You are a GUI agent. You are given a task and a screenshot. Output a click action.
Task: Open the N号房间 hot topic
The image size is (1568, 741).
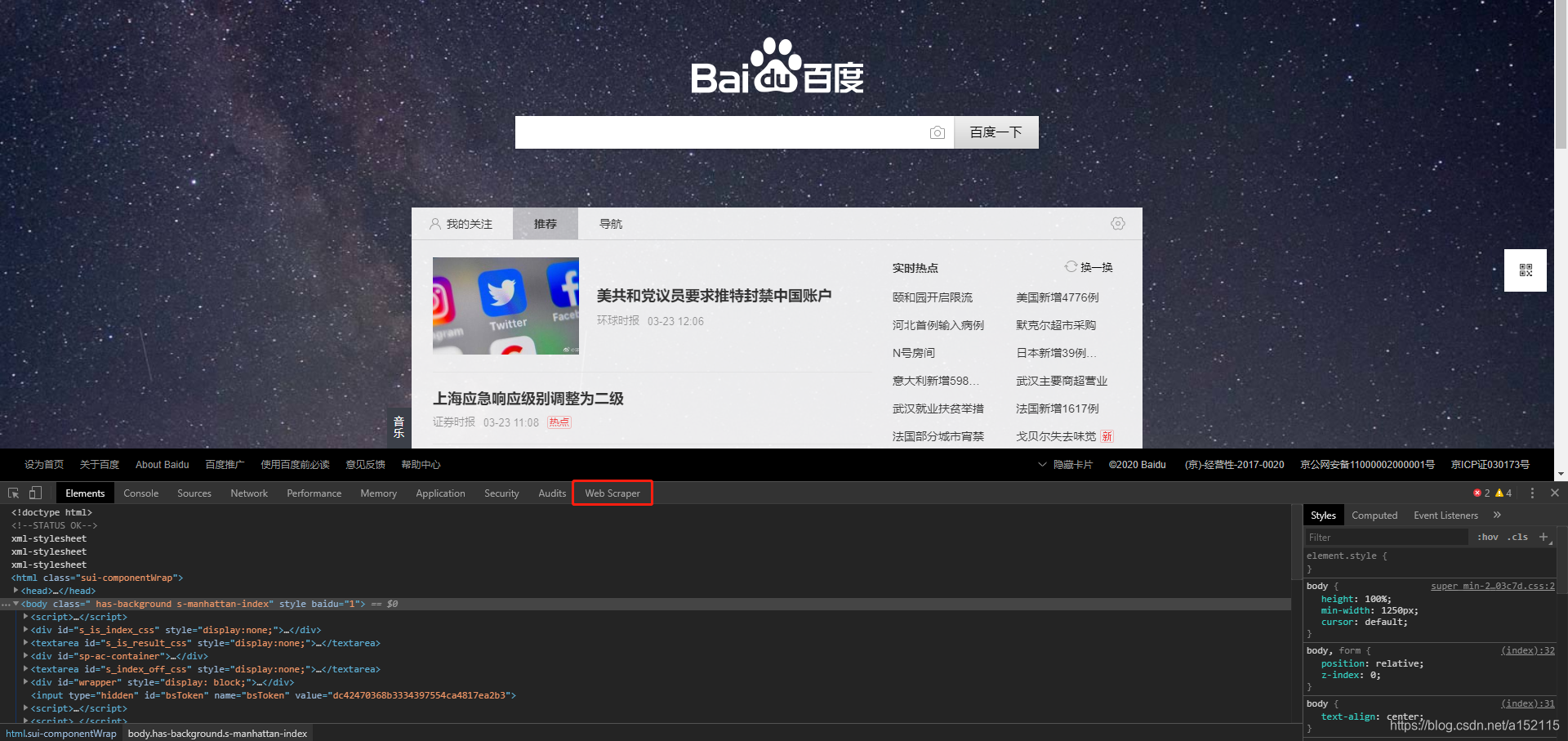click(x=914, y=353)
